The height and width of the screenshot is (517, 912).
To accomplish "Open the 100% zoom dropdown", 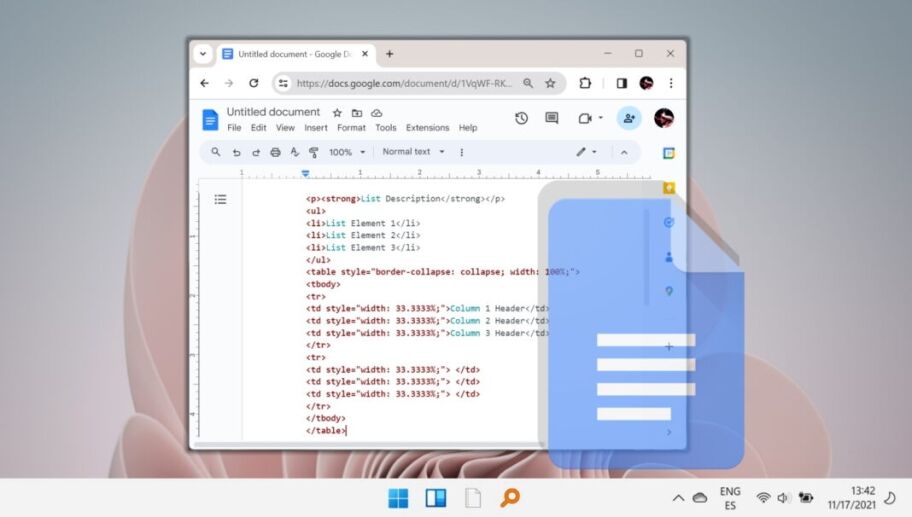I will (x=347, y=152).
